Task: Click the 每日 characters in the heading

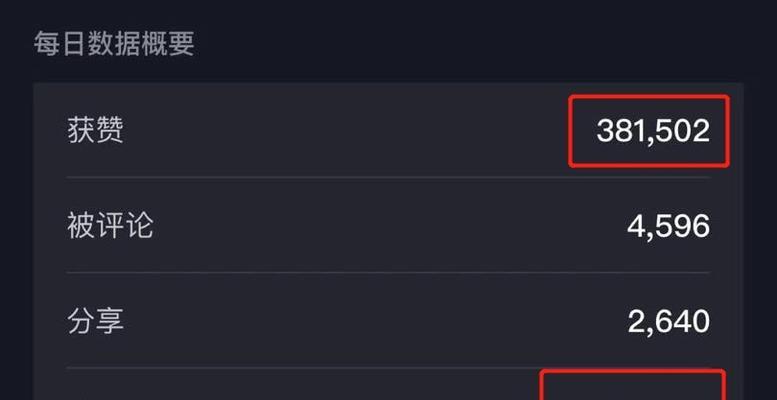Action: pyautogui.click(x=60, y=44)
